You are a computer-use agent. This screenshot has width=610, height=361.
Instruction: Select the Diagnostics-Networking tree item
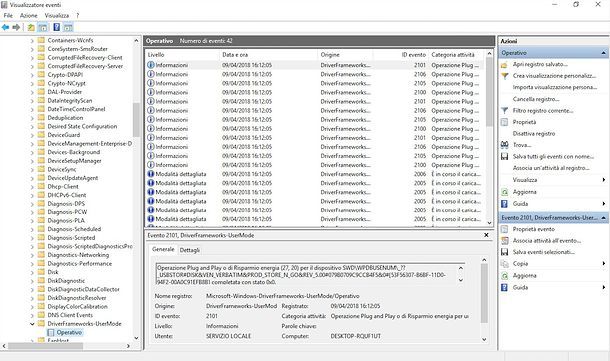coord(78,255)
